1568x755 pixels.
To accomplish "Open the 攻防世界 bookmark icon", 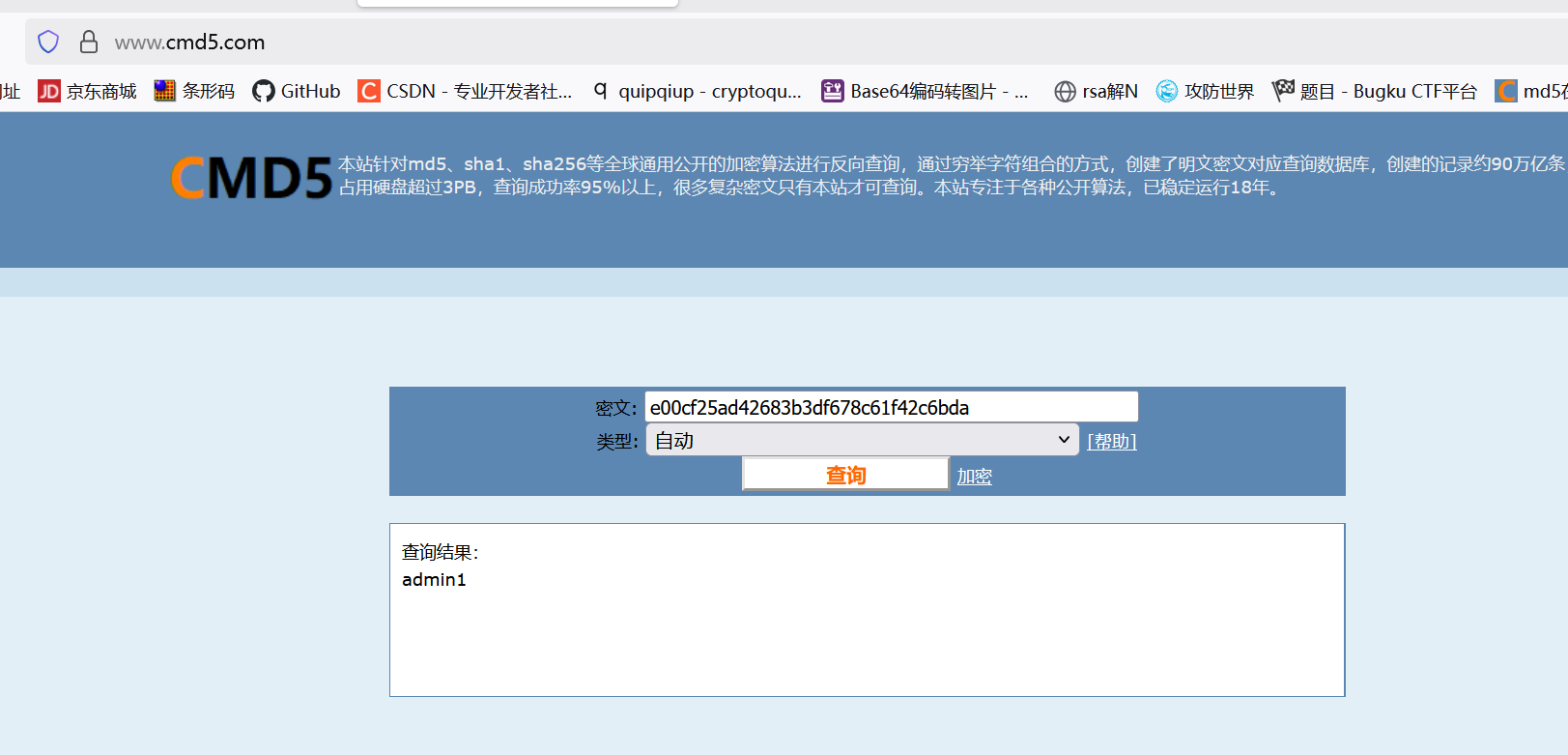I will coord(1167,91).
